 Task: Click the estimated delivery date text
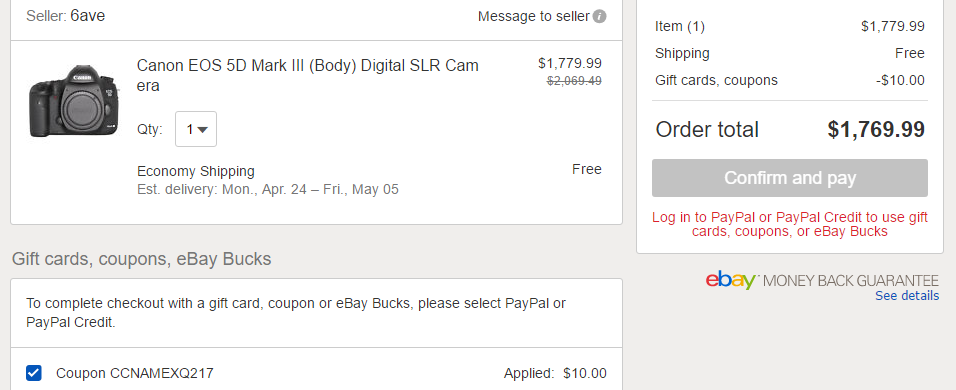point(268,190)
